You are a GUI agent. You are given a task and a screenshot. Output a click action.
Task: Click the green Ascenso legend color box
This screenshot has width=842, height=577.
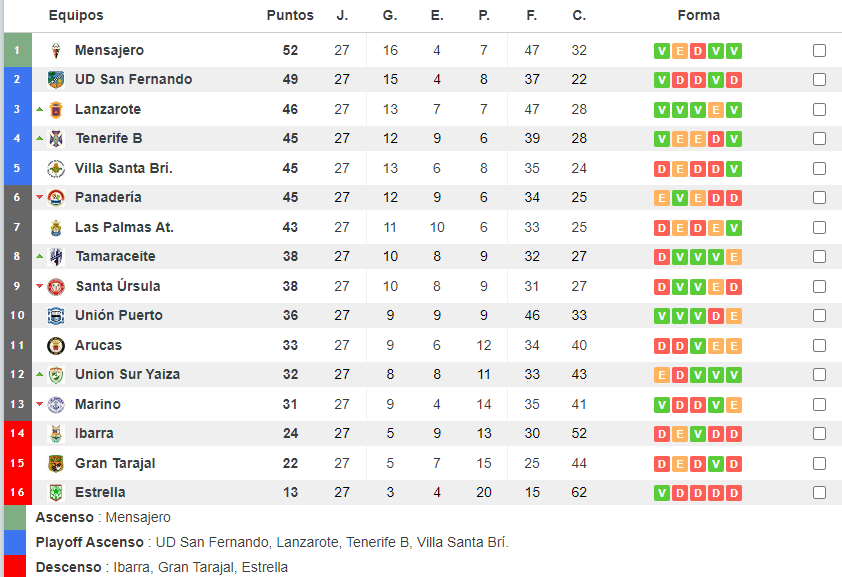coord(17,517)
